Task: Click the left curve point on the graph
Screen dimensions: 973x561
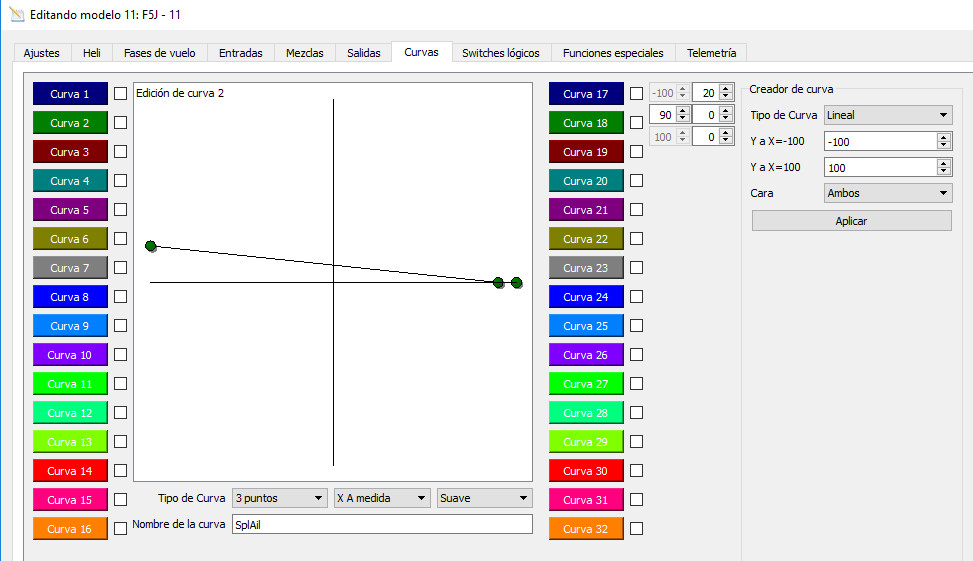Action: coord(151,246)
